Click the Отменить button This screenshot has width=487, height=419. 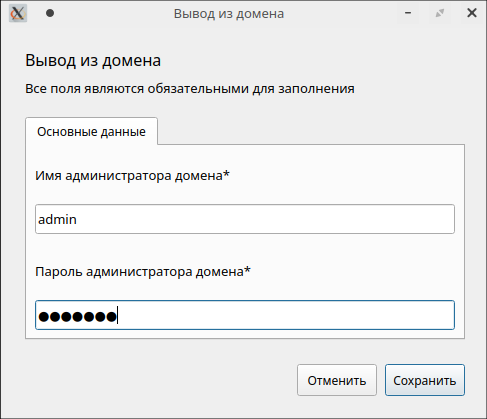pyautogui.click(x=337, y=380)
